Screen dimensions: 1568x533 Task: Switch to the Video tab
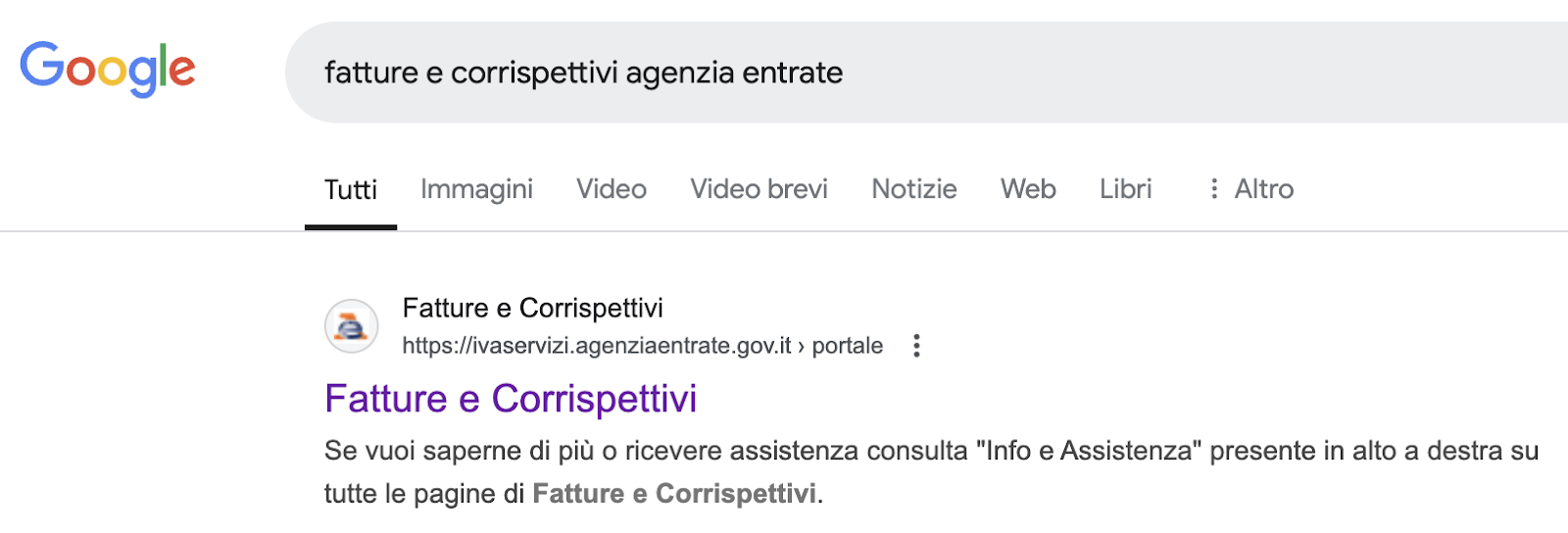click(612, 189)
